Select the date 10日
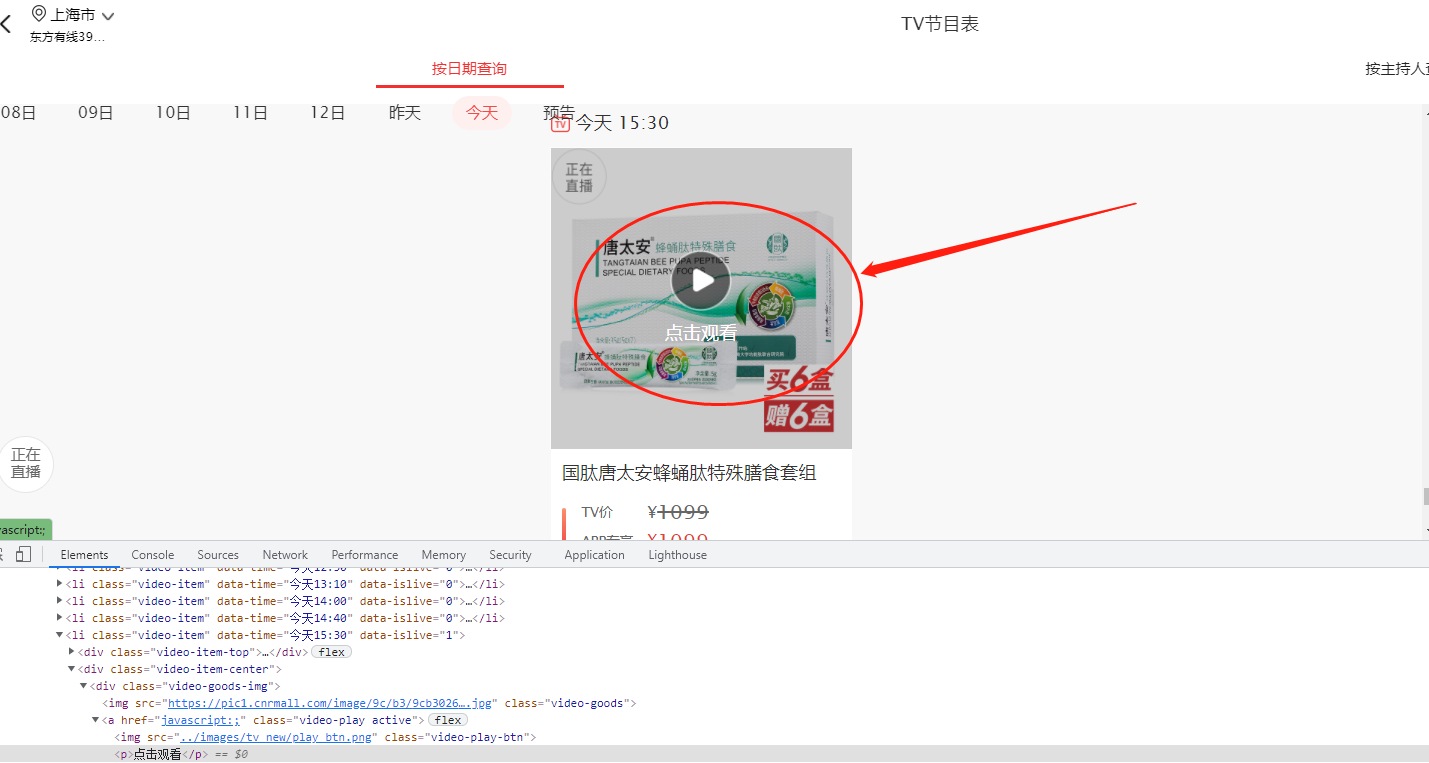 (x=173, y=113)
